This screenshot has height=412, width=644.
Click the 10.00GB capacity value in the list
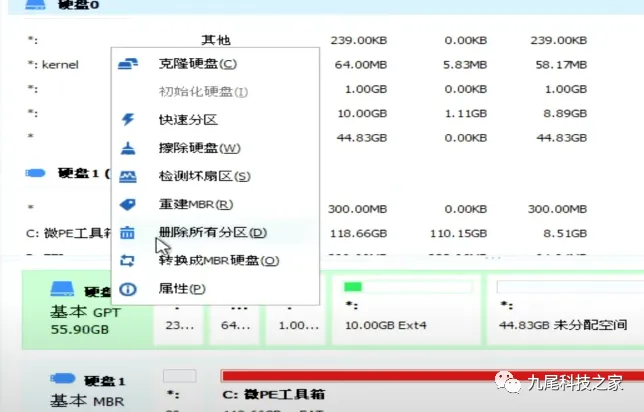point(362,113)
